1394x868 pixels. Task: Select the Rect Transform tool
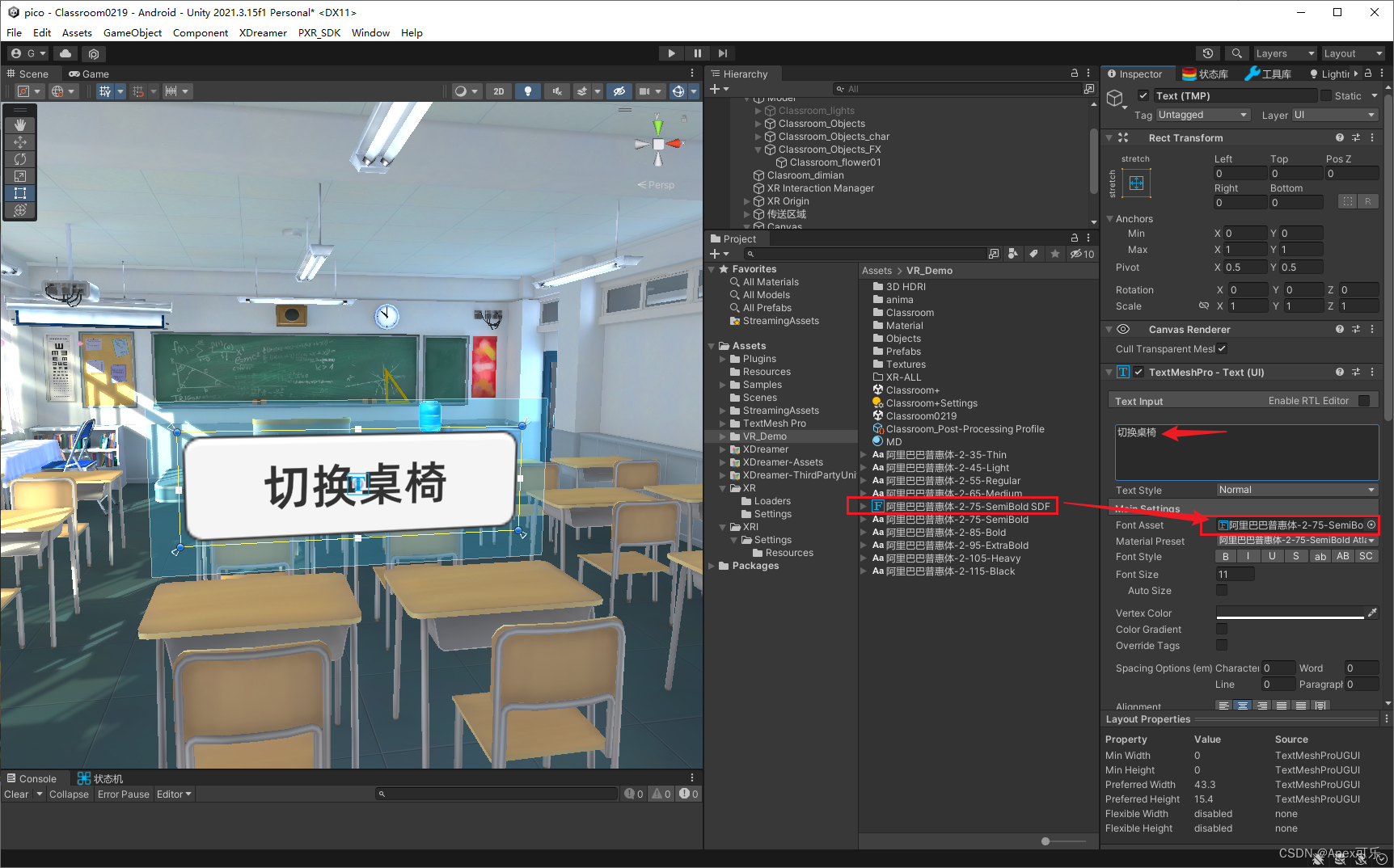[20, 193]
